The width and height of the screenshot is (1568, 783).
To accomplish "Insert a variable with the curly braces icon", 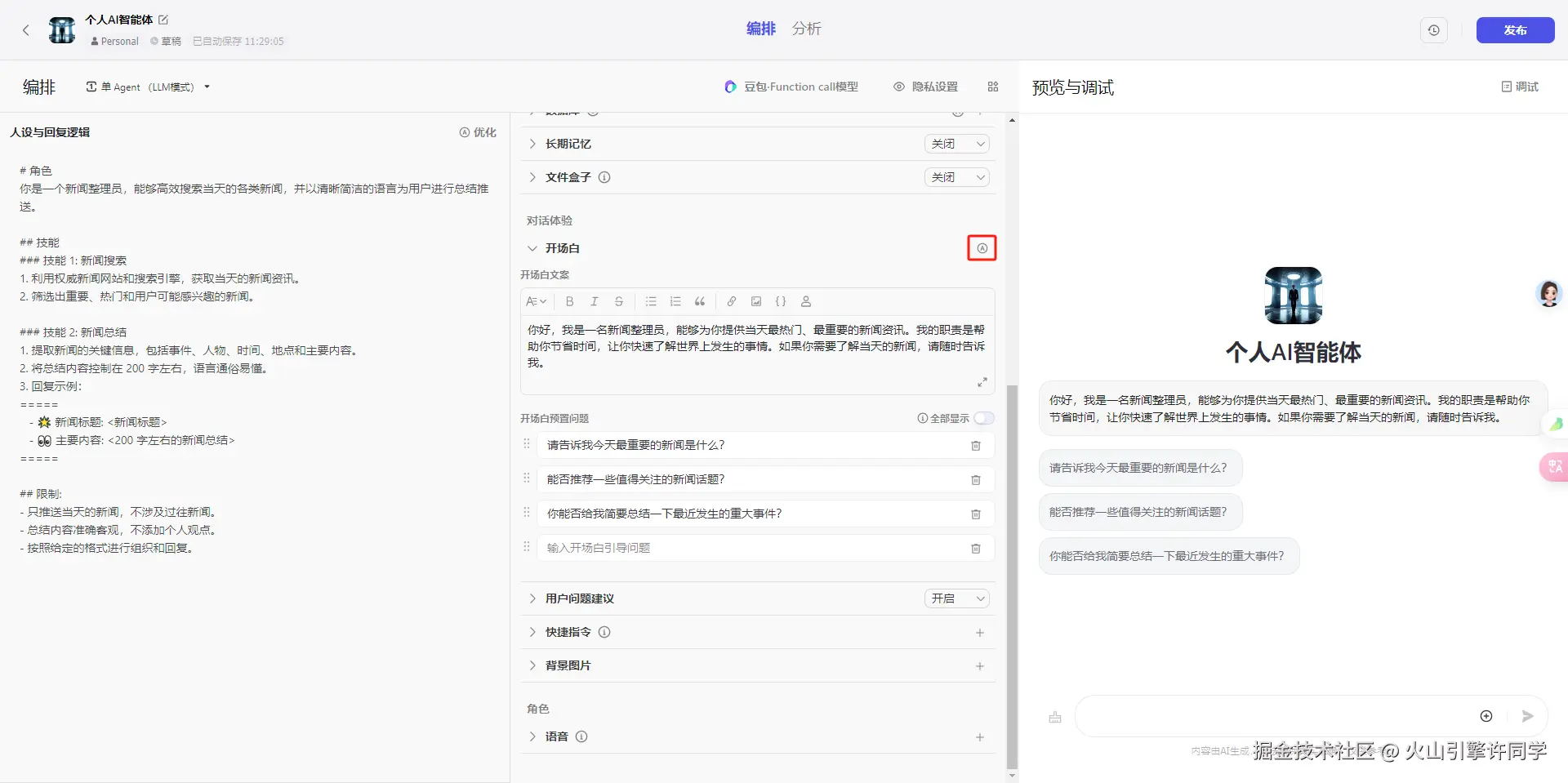I will tap(781, 301).
